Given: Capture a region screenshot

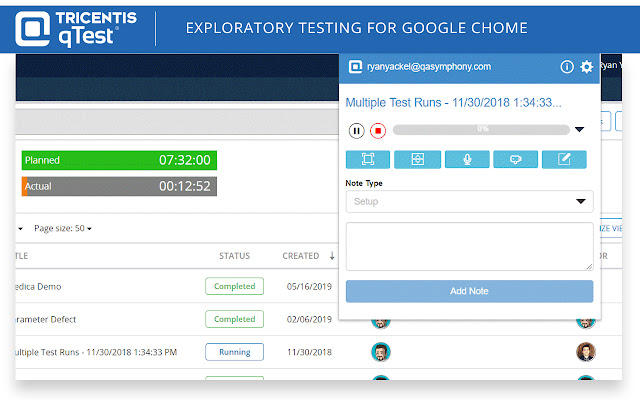Looking at the screenshot, I should click(417, 159).
